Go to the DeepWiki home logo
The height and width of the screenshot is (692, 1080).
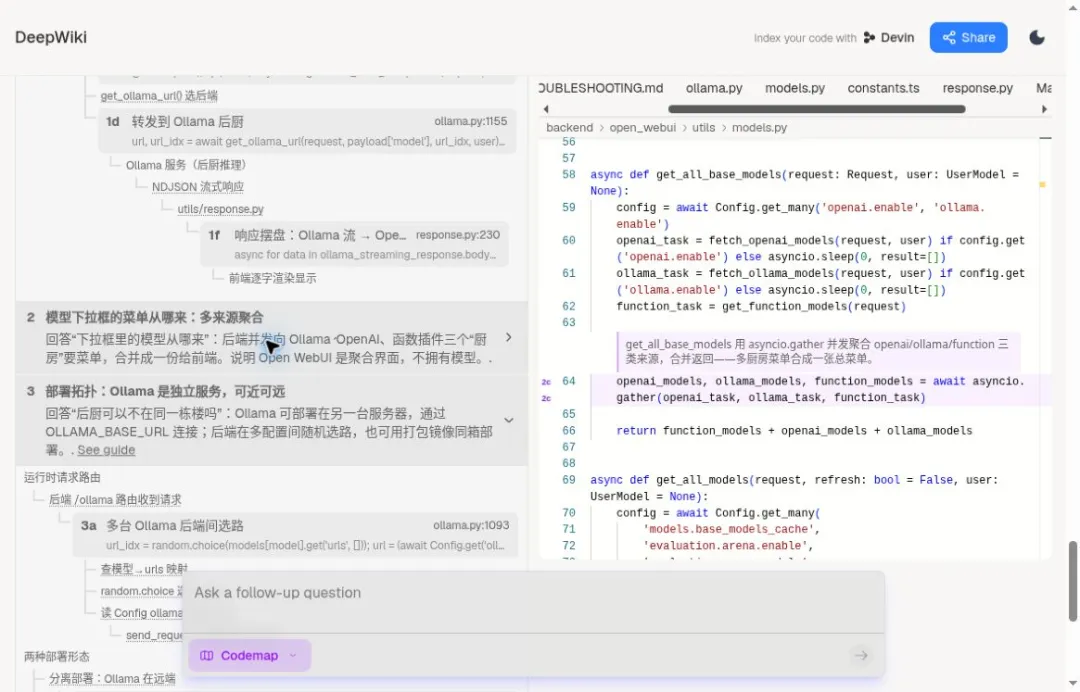51,37
